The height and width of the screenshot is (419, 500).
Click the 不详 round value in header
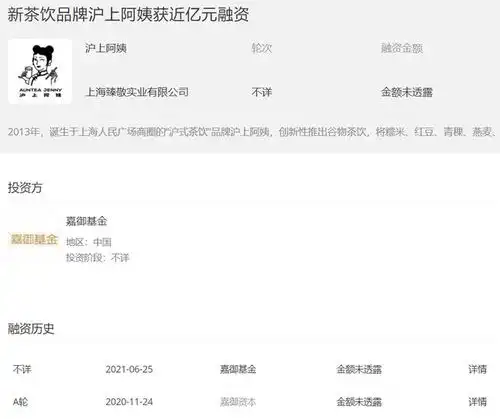(x=262, y=92)
